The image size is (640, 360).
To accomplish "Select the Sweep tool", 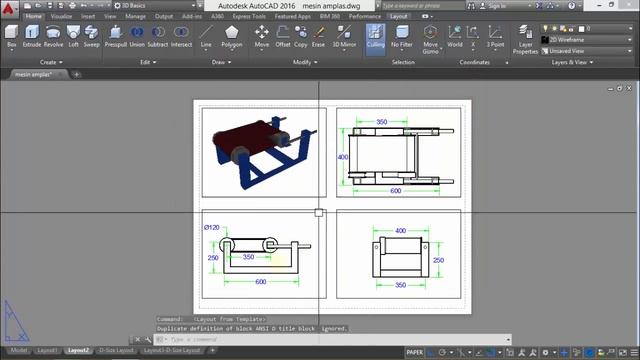I will [x=91, y=36].
